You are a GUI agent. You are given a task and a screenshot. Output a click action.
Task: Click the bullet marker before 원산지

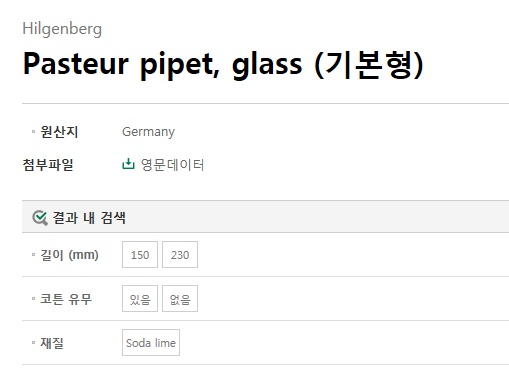coord(33,132)
